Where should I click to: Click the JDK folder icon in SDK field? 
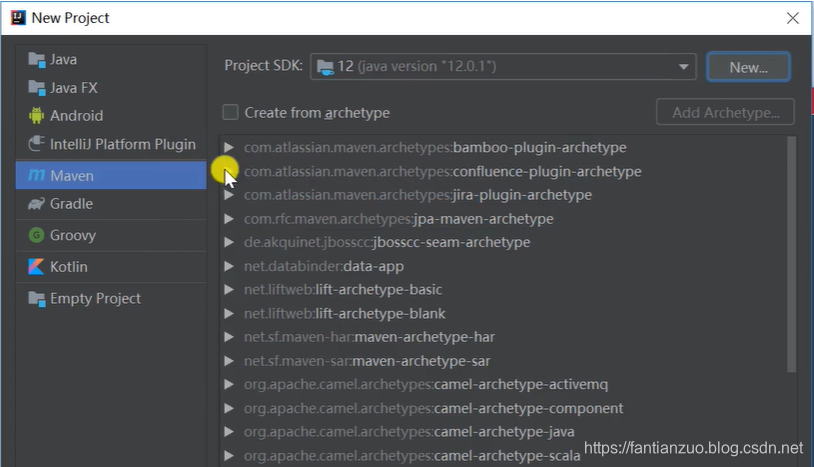click(325, 67)
